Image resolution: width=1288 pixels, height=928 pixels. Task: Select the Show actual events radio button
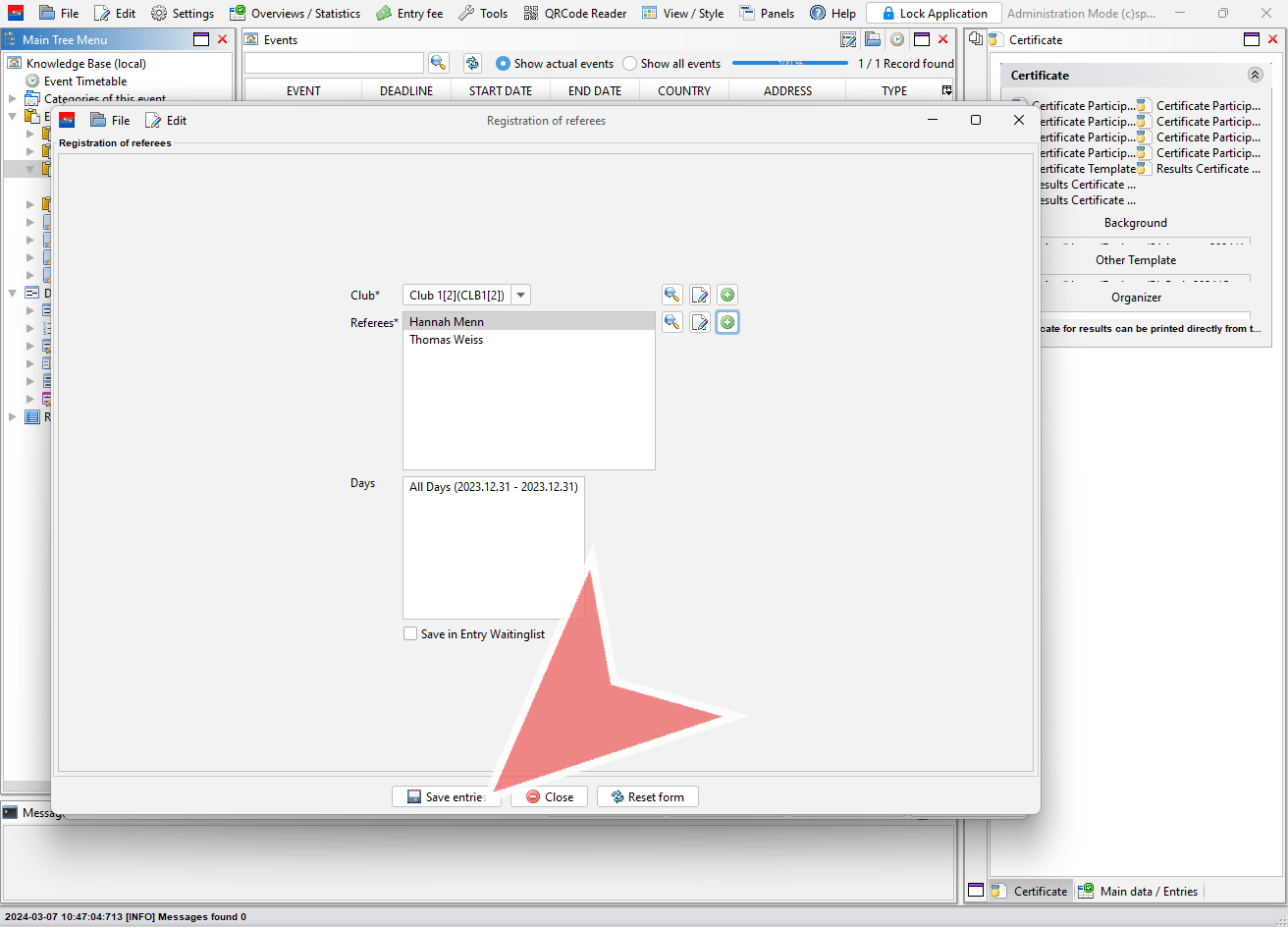(x=504, y=64)
